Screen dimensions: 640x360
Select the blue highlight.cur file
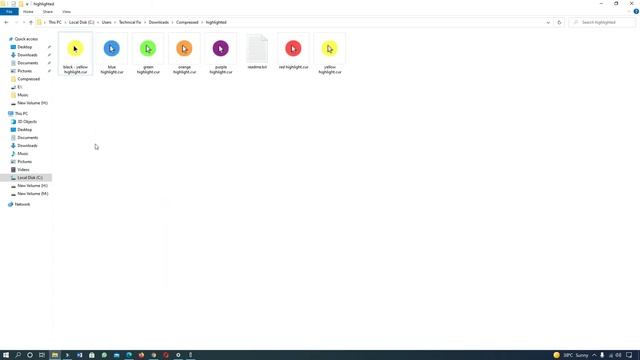point(112,53)
